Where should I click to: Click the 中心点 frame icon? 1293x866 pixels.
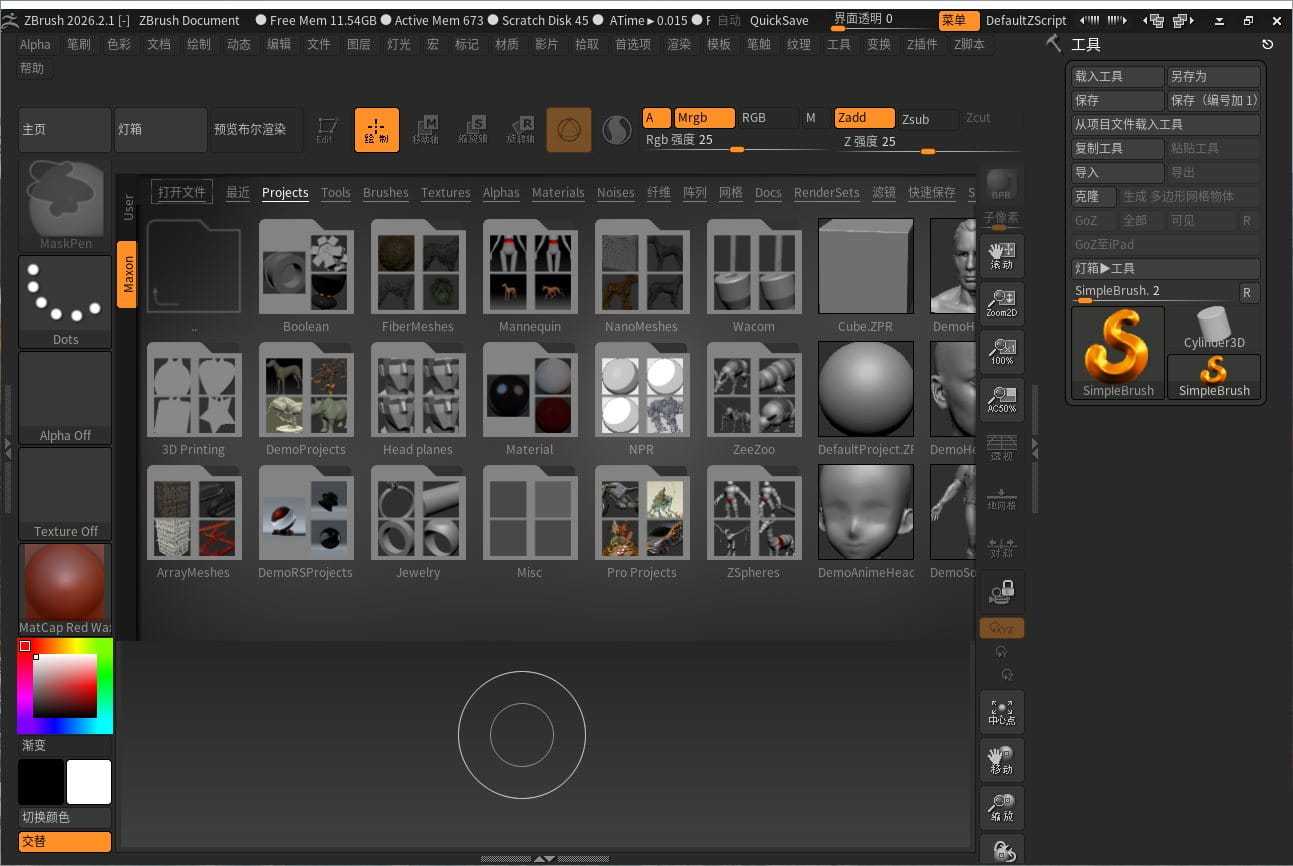[1001, 712]
